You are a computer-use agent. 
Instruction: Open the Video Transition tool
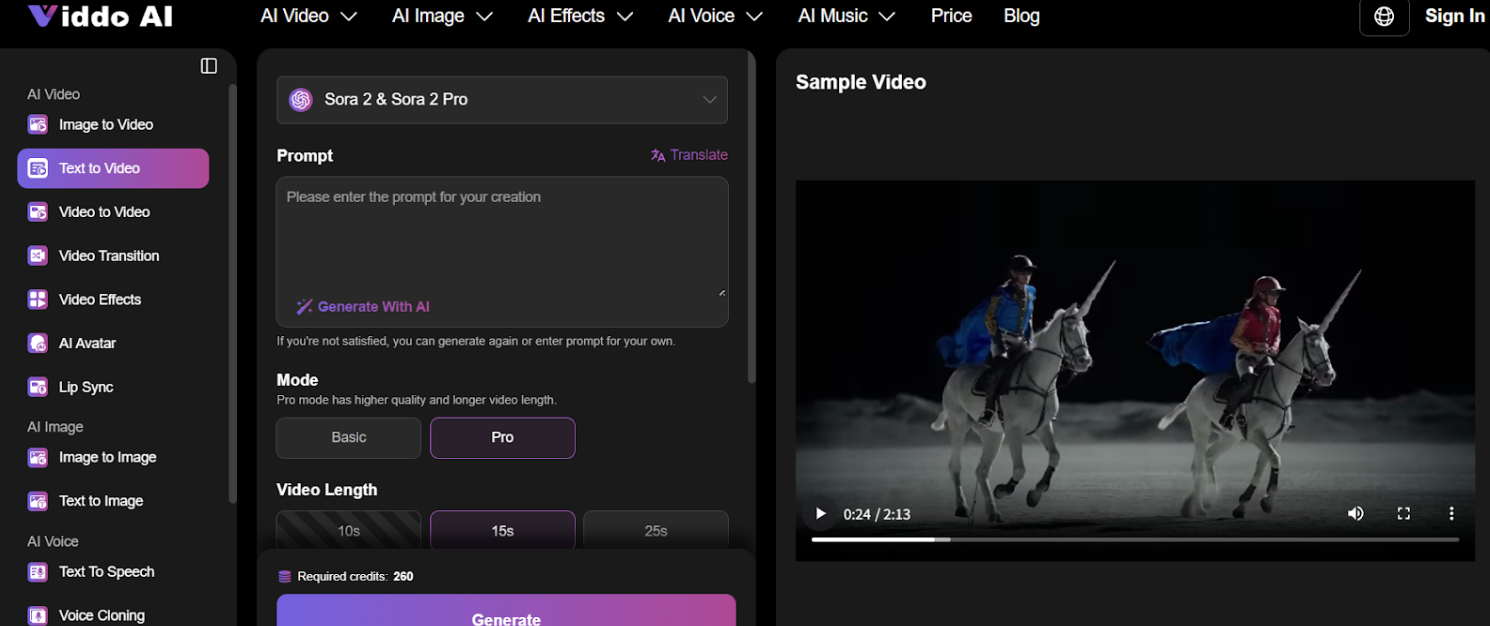tap(109, 255)
